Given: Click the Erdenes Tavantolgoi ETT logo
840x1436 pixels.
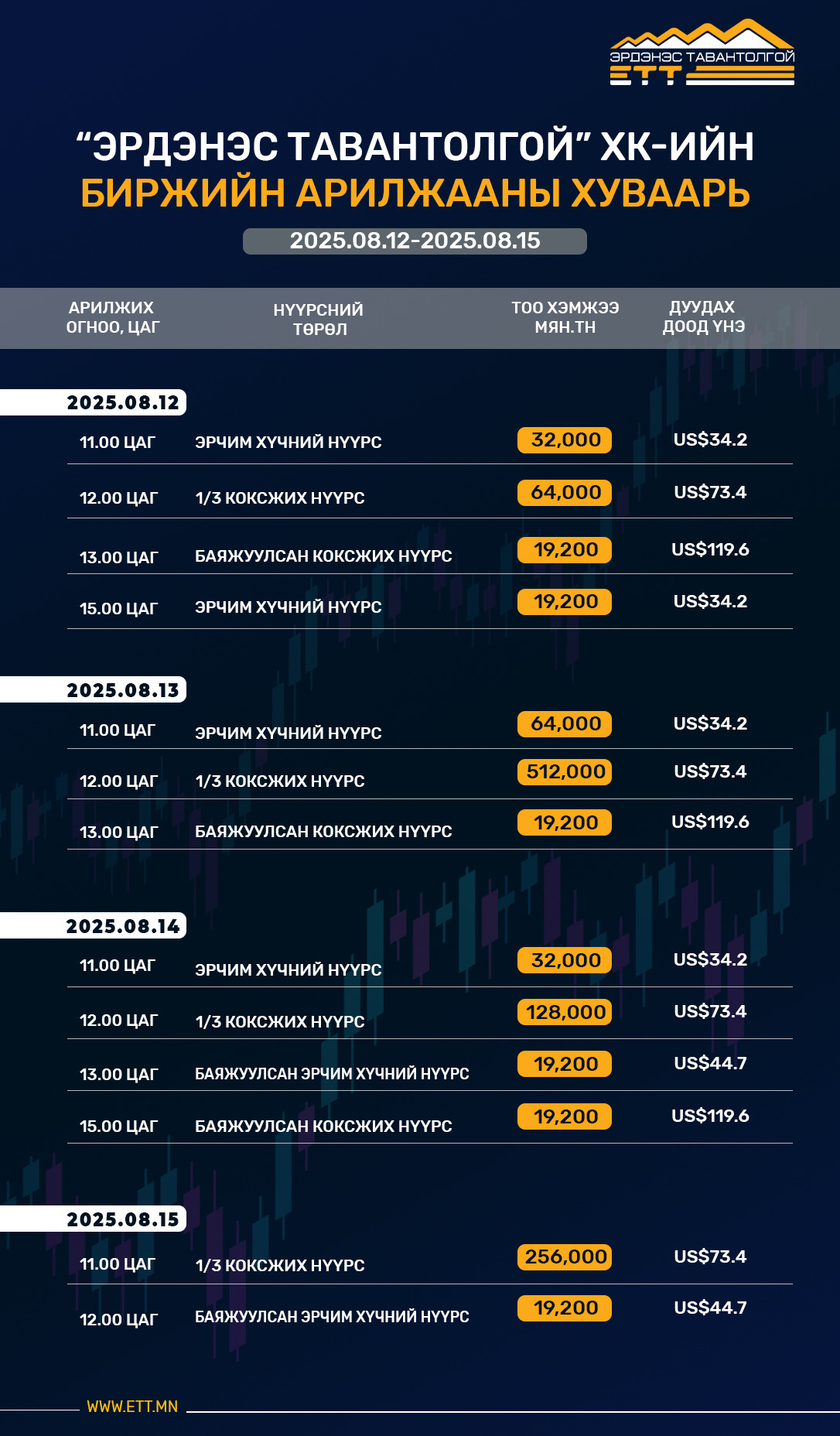Looking at the screenshot, I should coord(702,52).
